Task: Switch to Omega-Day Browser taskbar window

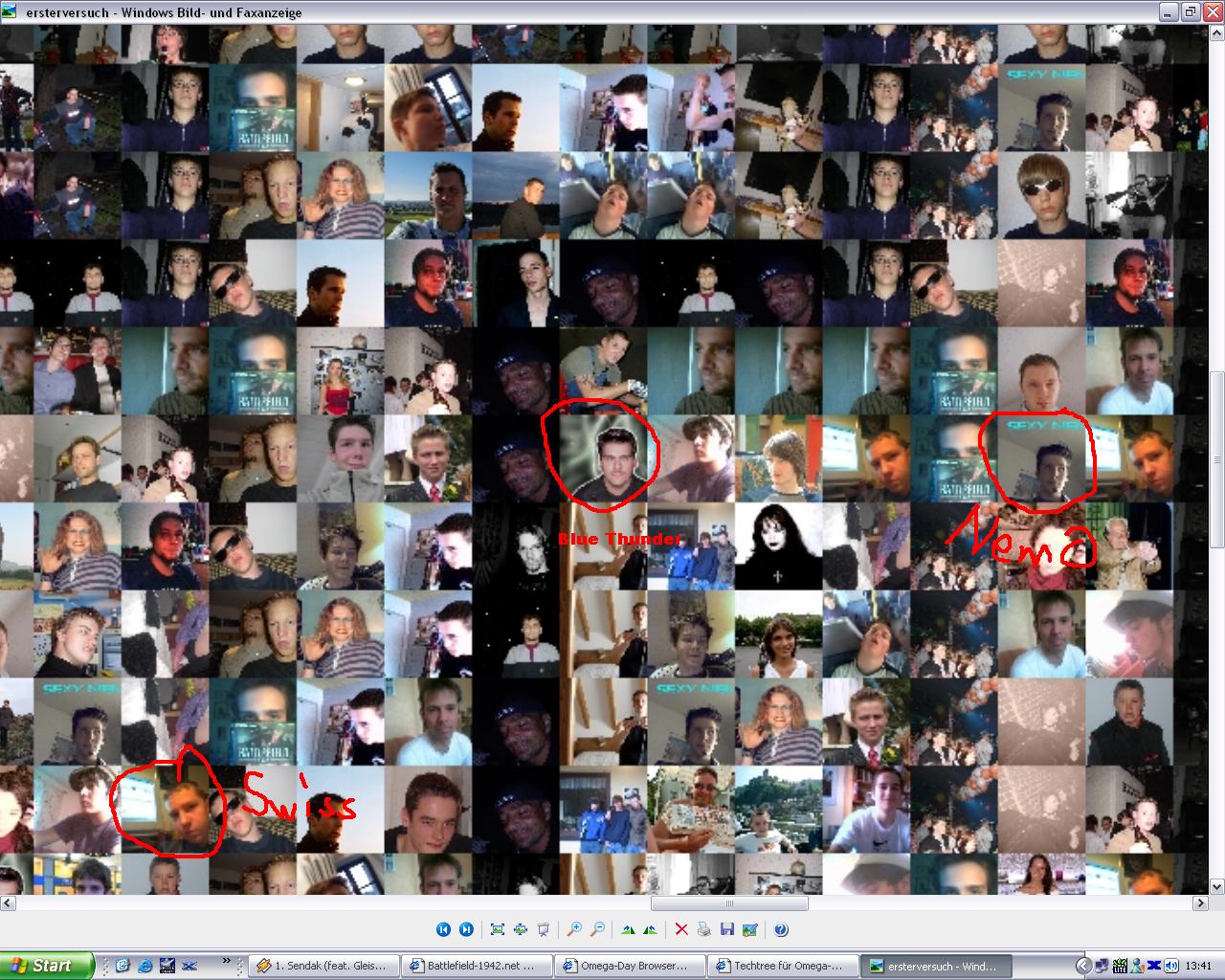Action: coord(629,966)
